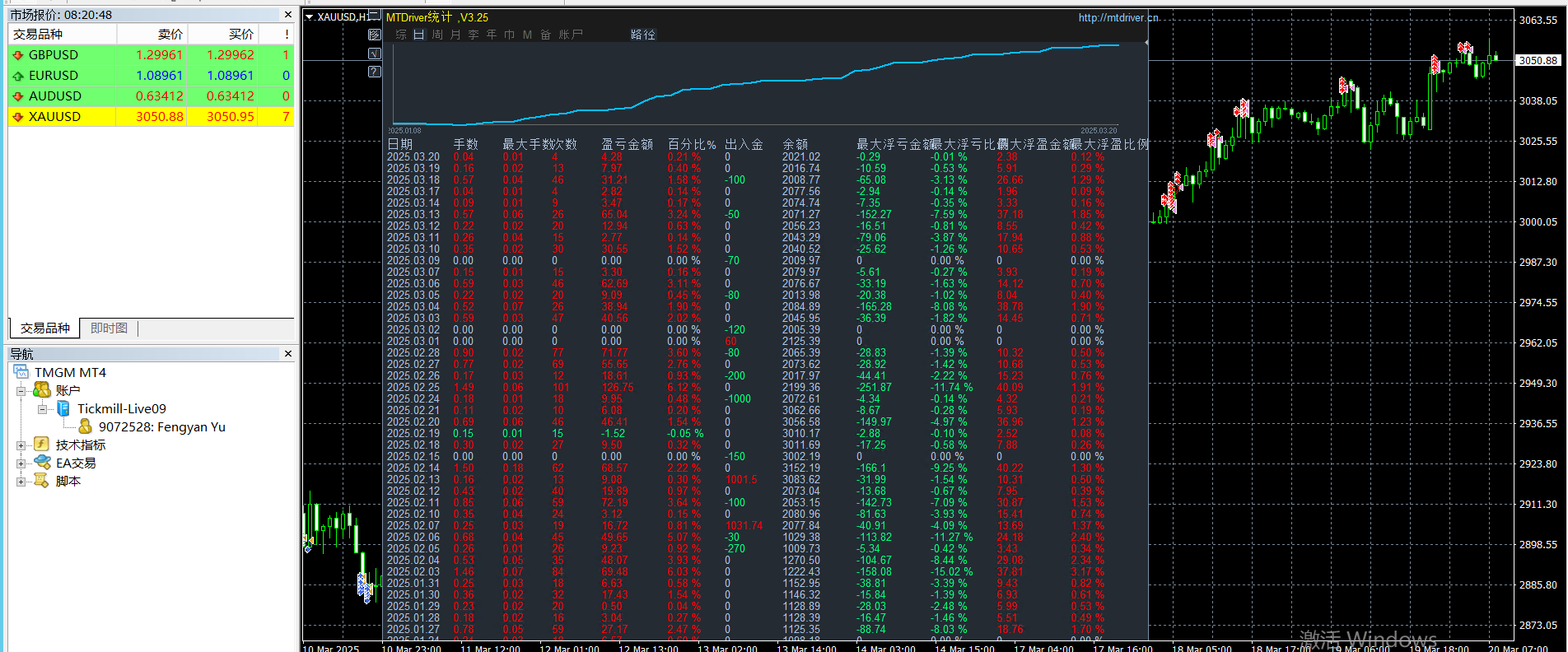Click the equity curve line chart
Viewport: 1568px width, 652px height.
coord(756,85)
